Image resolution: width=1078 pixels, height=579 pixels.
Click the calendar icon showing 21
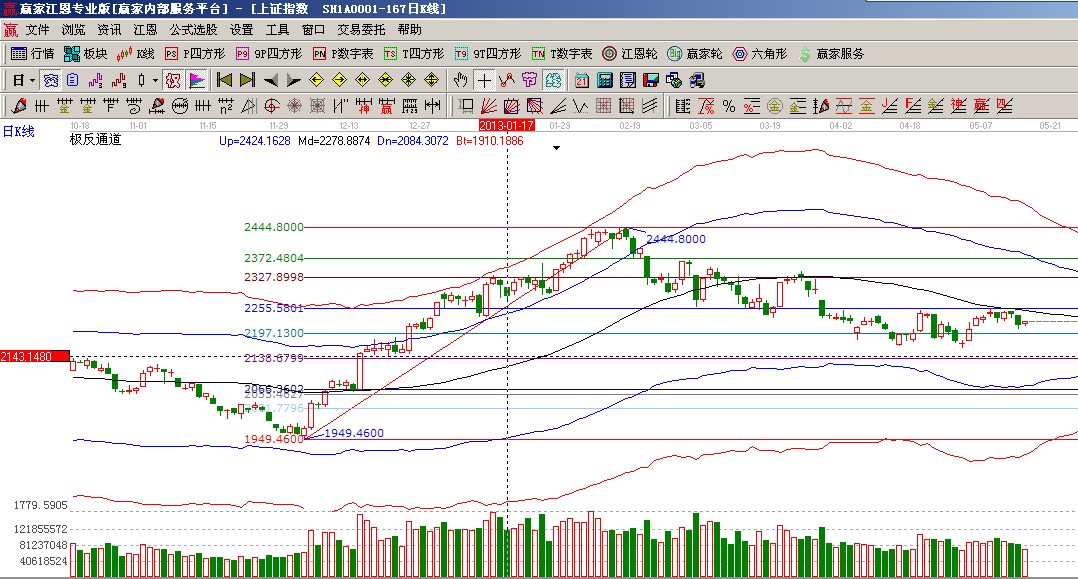tap(582, 80)
